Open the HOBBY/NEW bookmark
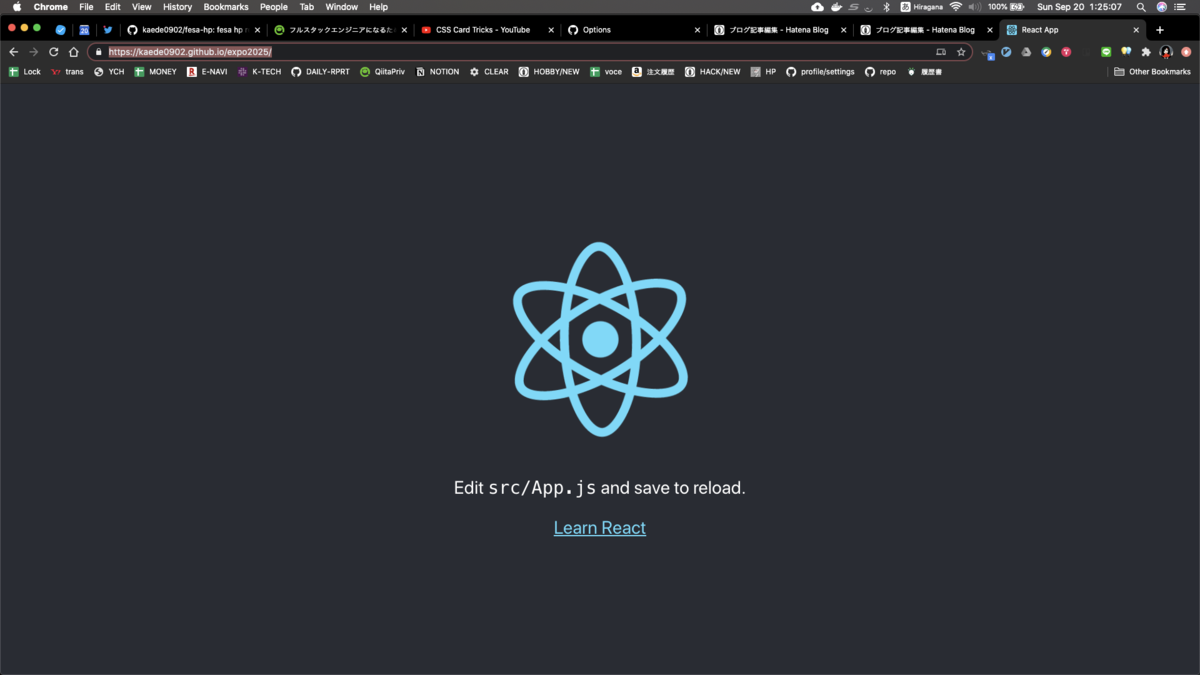Viewport: 1200px width, 675px height. pos(549,72)
